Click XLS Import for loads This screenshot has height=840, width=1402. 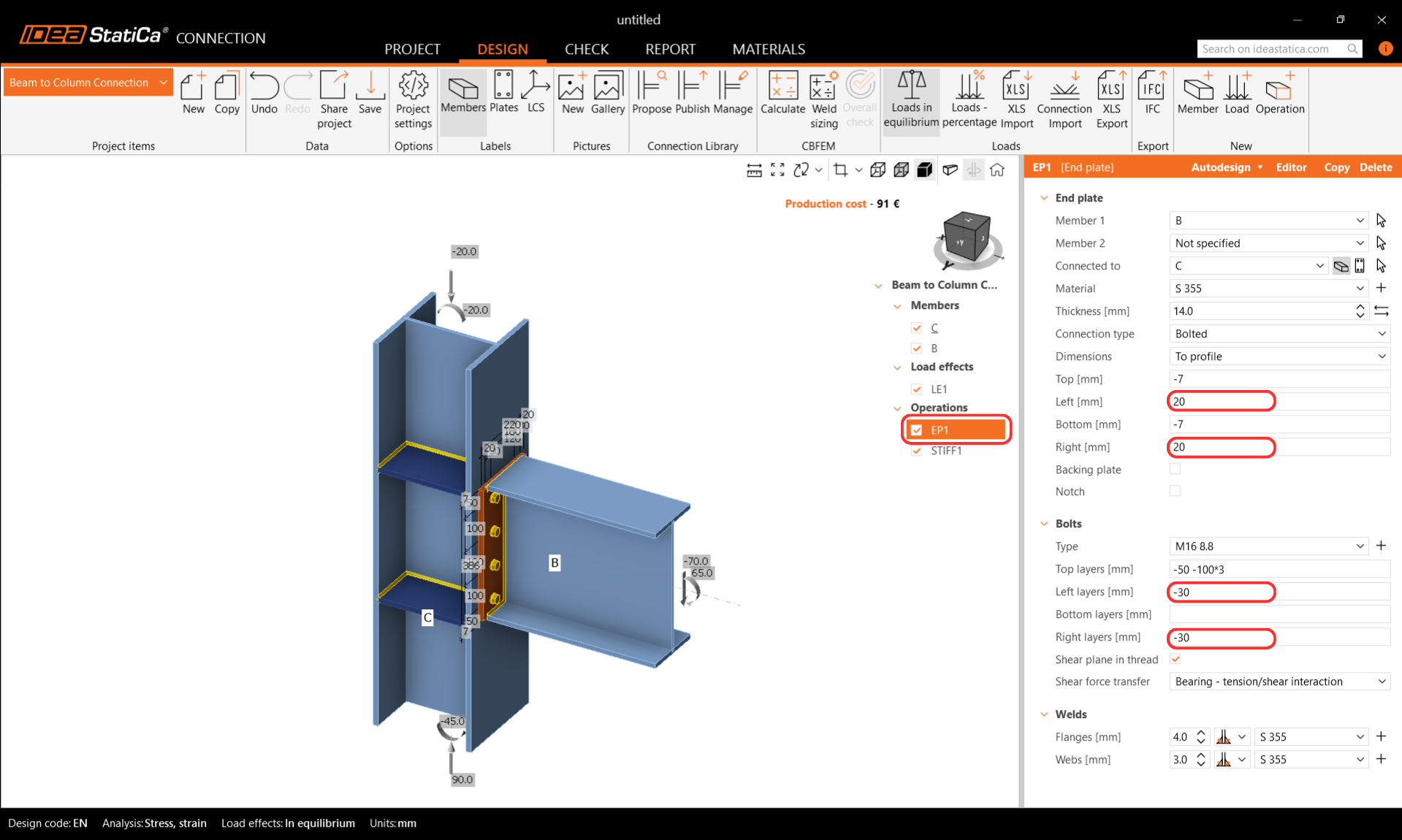click(x=1016, y=100)
